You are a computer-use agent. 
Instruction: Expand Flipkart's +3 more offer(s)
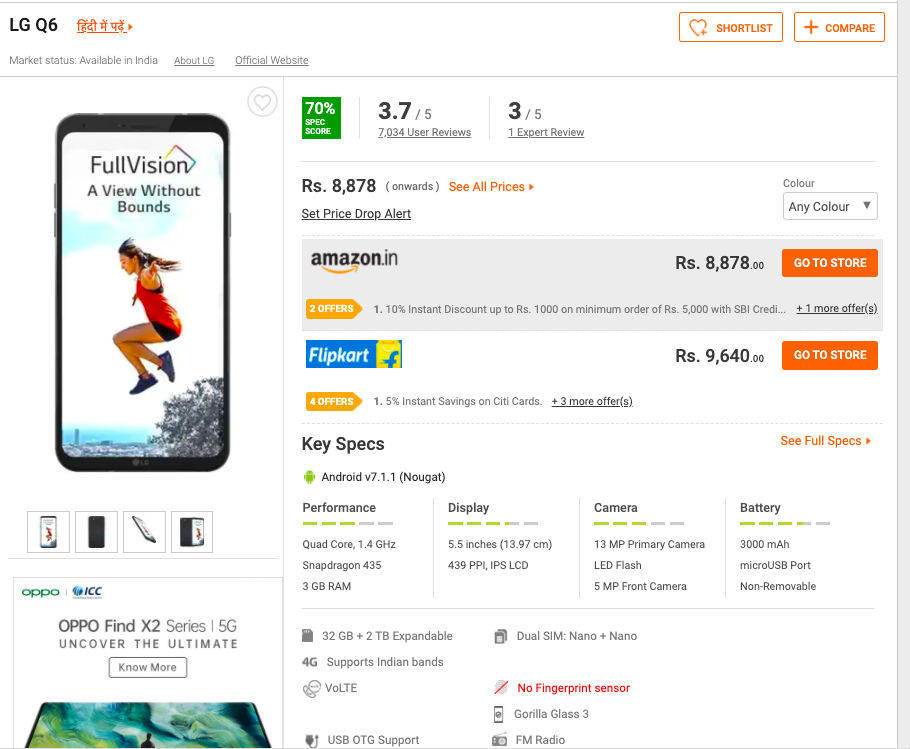coord(592,402)
